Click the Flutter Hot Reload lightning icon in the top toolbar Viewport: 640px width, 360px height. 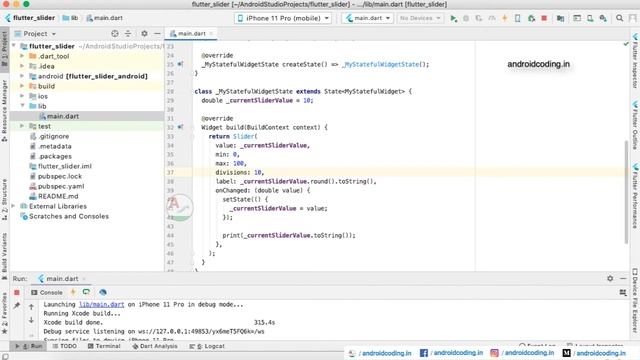click(504, 18)
